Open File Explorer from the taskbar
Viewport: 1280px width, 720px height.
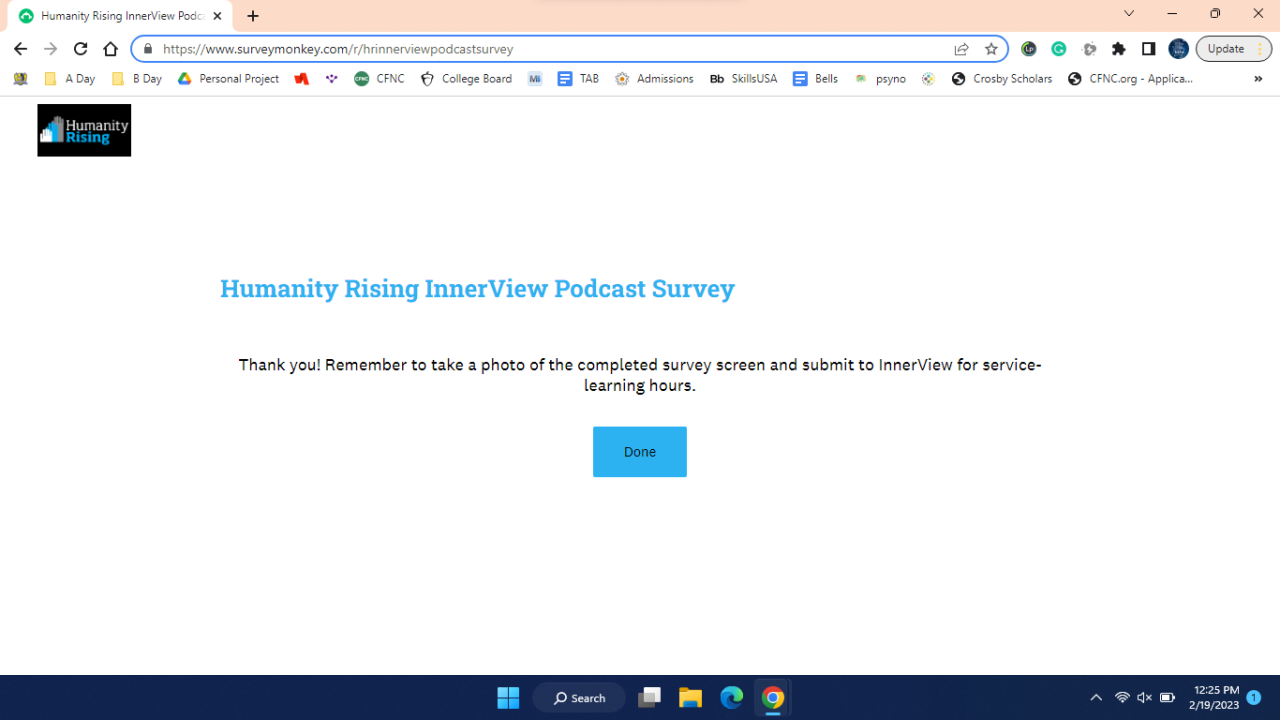[690, 697]
